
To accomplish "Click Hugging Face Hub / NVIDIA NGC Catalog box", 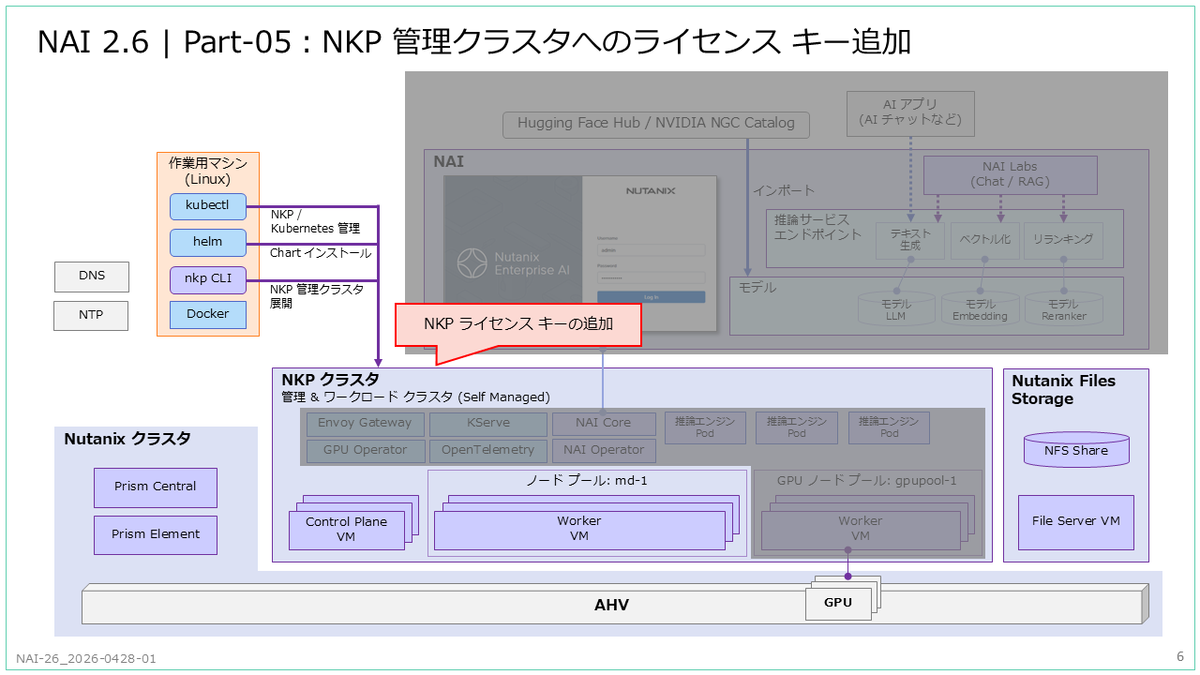I will pyautogui.click(x=656, y=124).
